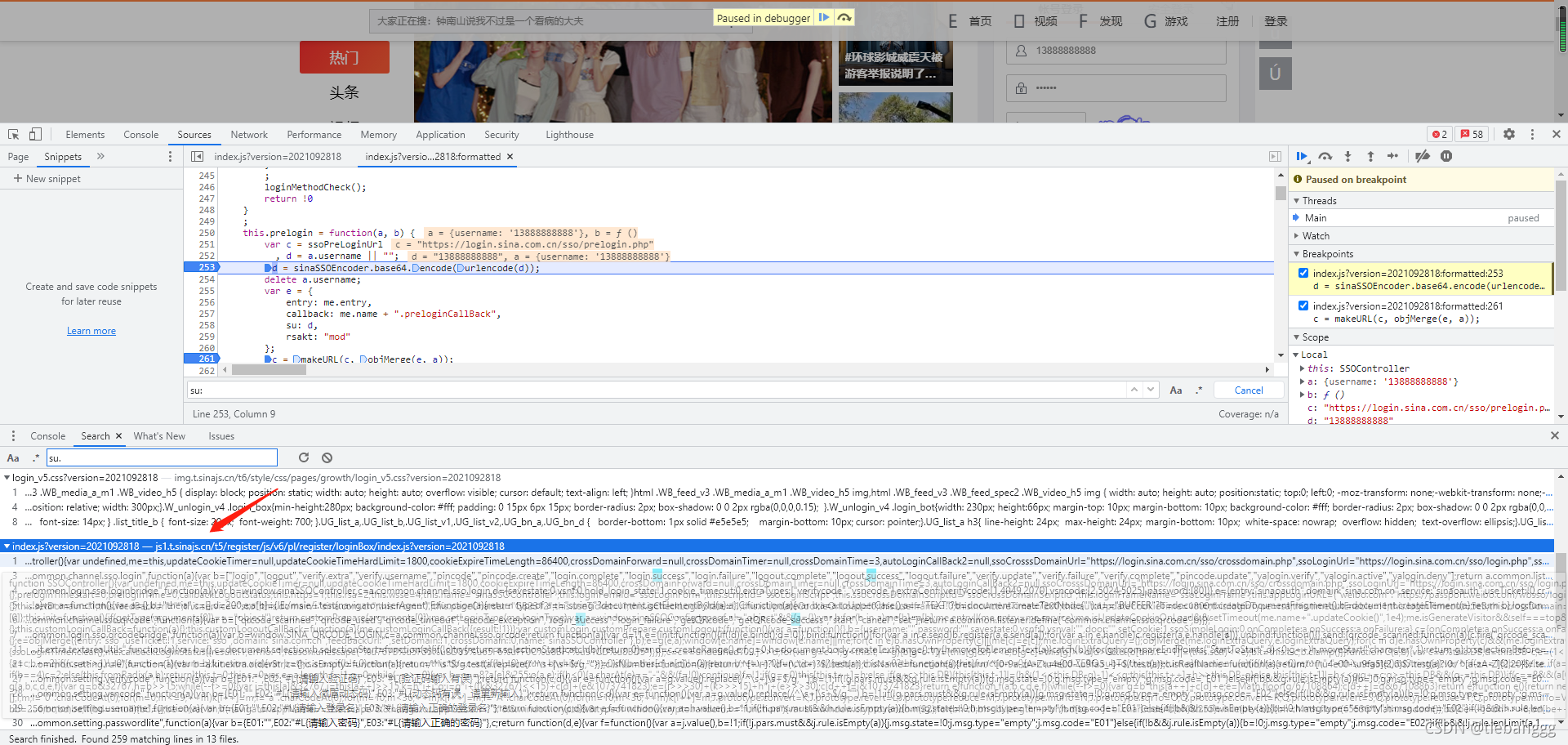
Task: Open DevTools settings gear
Action: point(1509,134)
